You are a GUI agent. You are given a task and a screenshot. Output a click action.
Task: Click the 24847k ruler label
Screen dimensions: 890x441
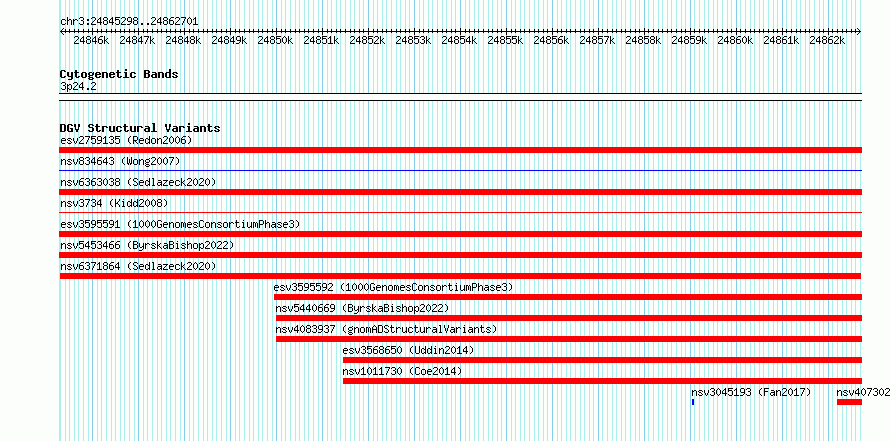tap(137, 40)
